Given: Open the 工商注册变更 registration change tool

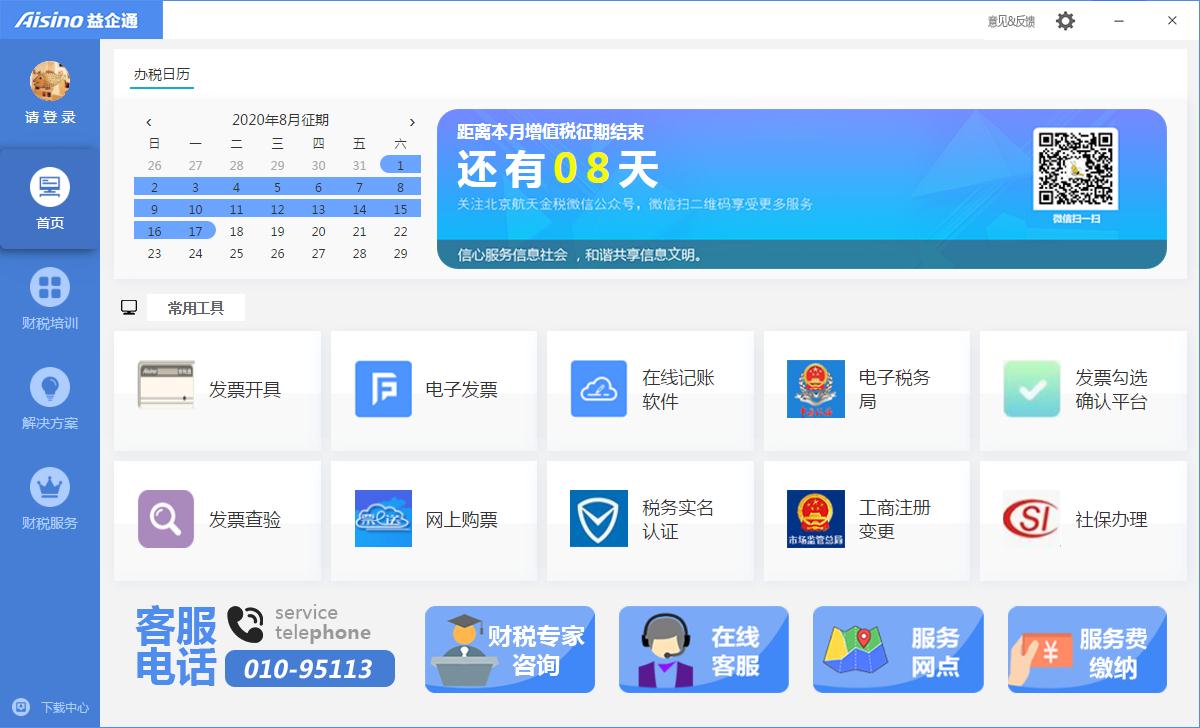Looking at the screenshot, I should click(866, 519).
